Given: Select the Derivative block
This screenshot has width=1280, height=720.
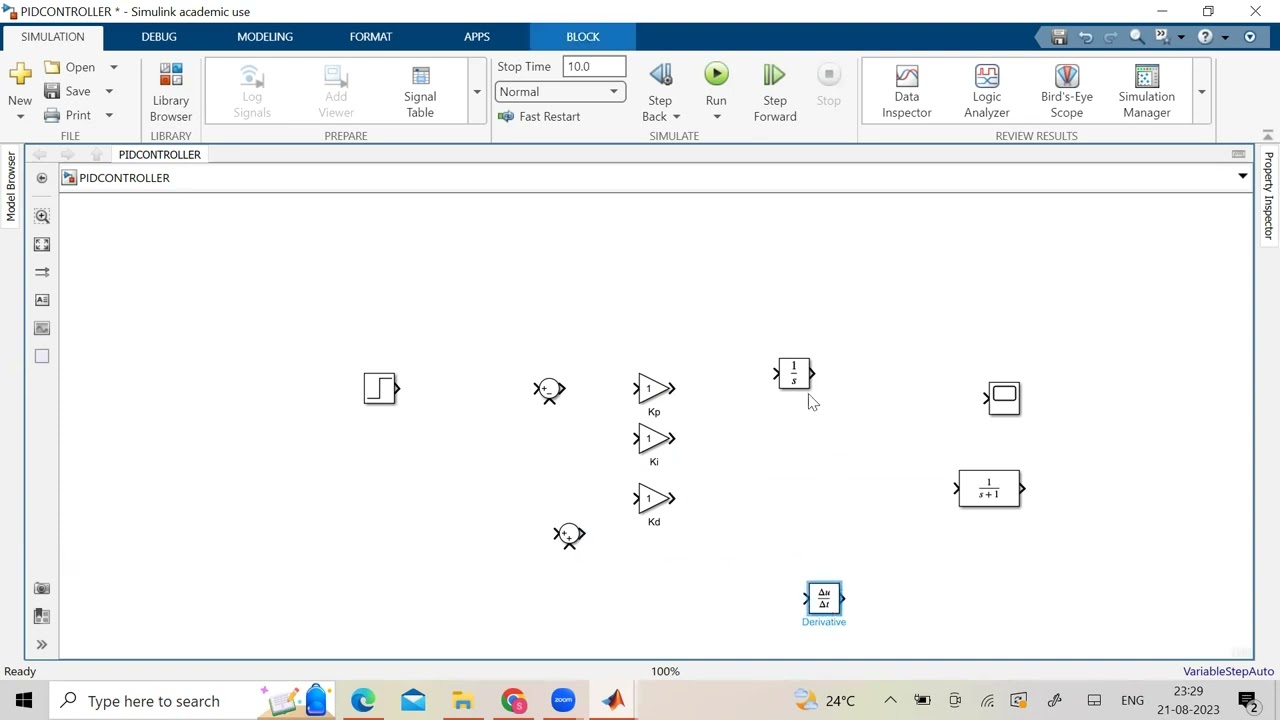Looking at the screenshot, I should point(824,598).
